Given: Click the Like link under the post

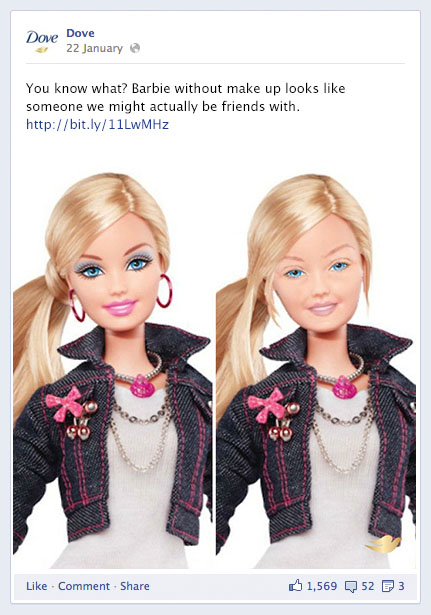Looking at the screenshot, I should pyautogui.click(x=36, y=586).
